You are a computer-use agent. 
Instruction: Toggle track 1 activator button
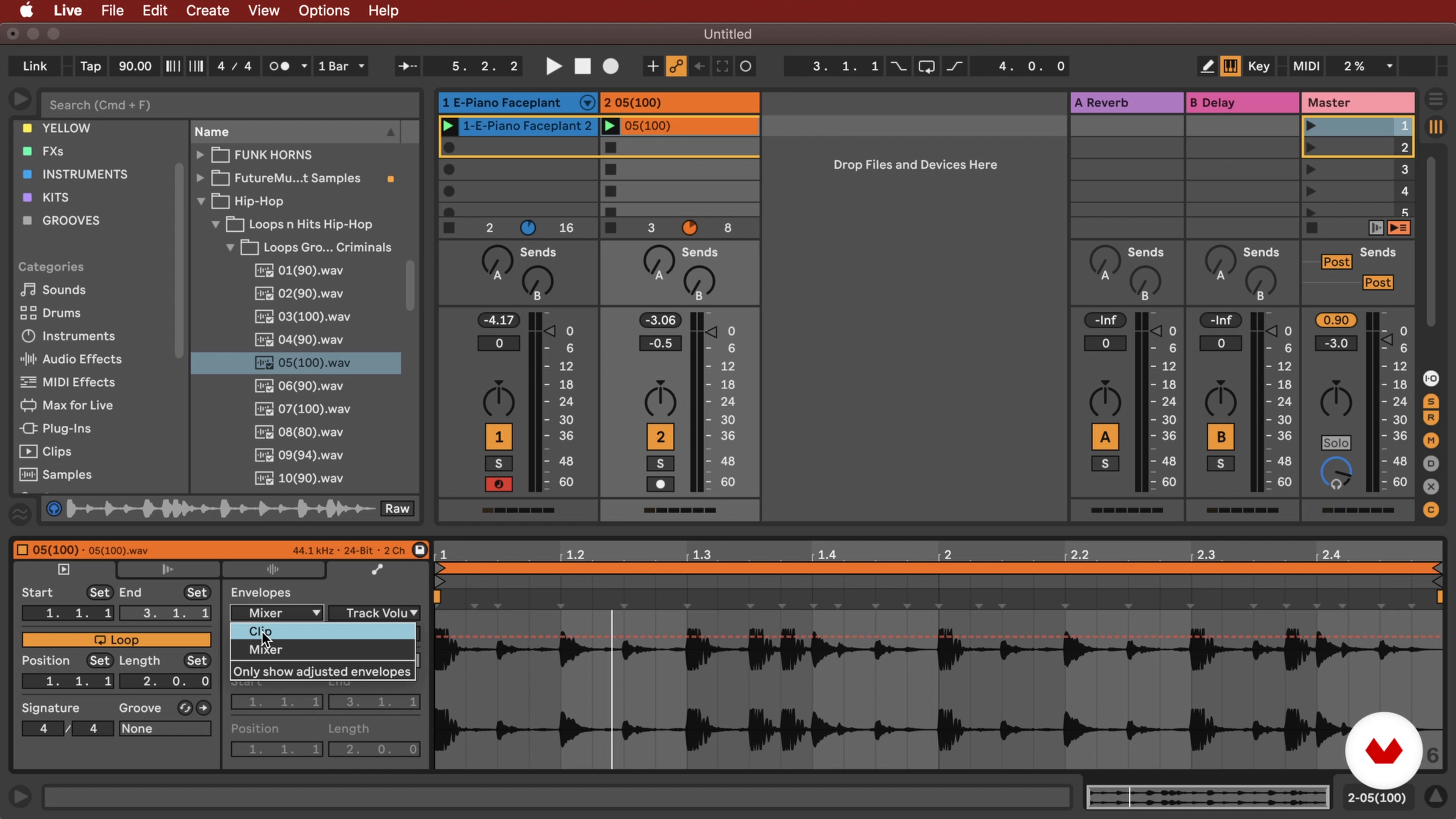(499, 437)
